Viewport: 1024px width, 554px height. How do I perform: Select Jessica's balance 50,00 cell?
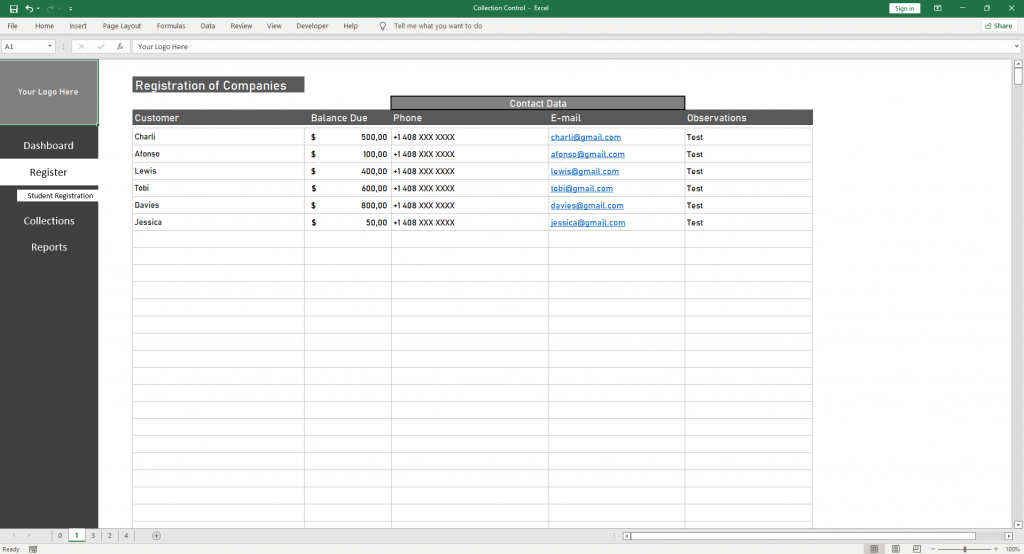[x=347, y=222]
